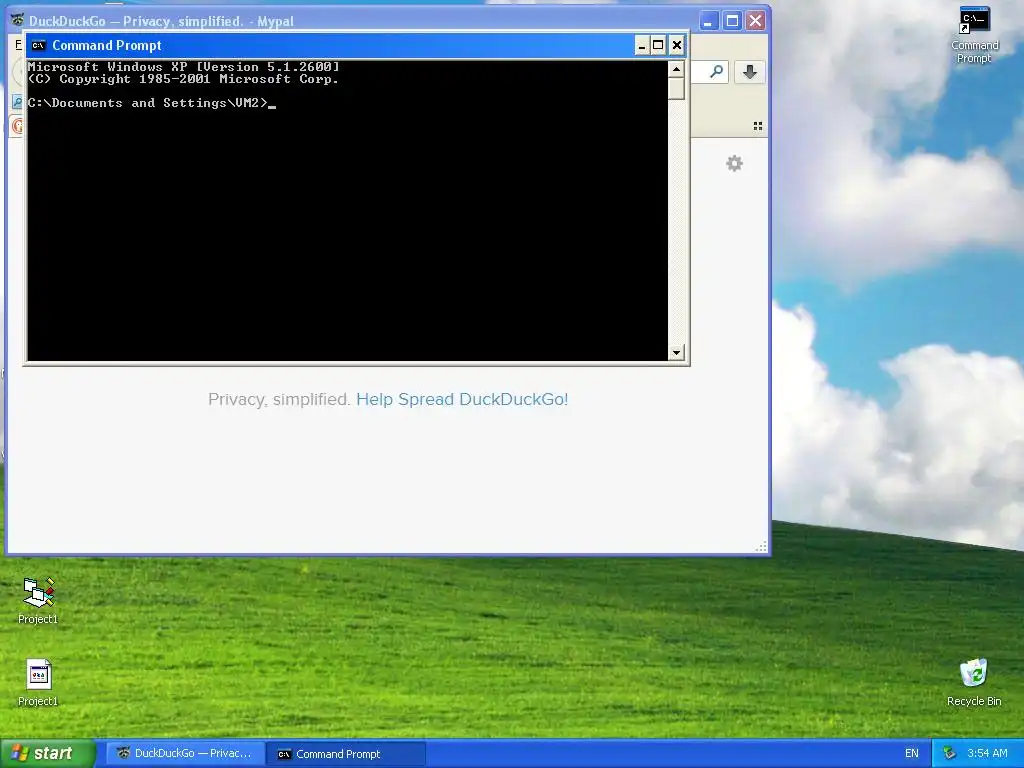Click the system tray notification icon
This screenshot has width=1024, height=768.
coord(950,754)
